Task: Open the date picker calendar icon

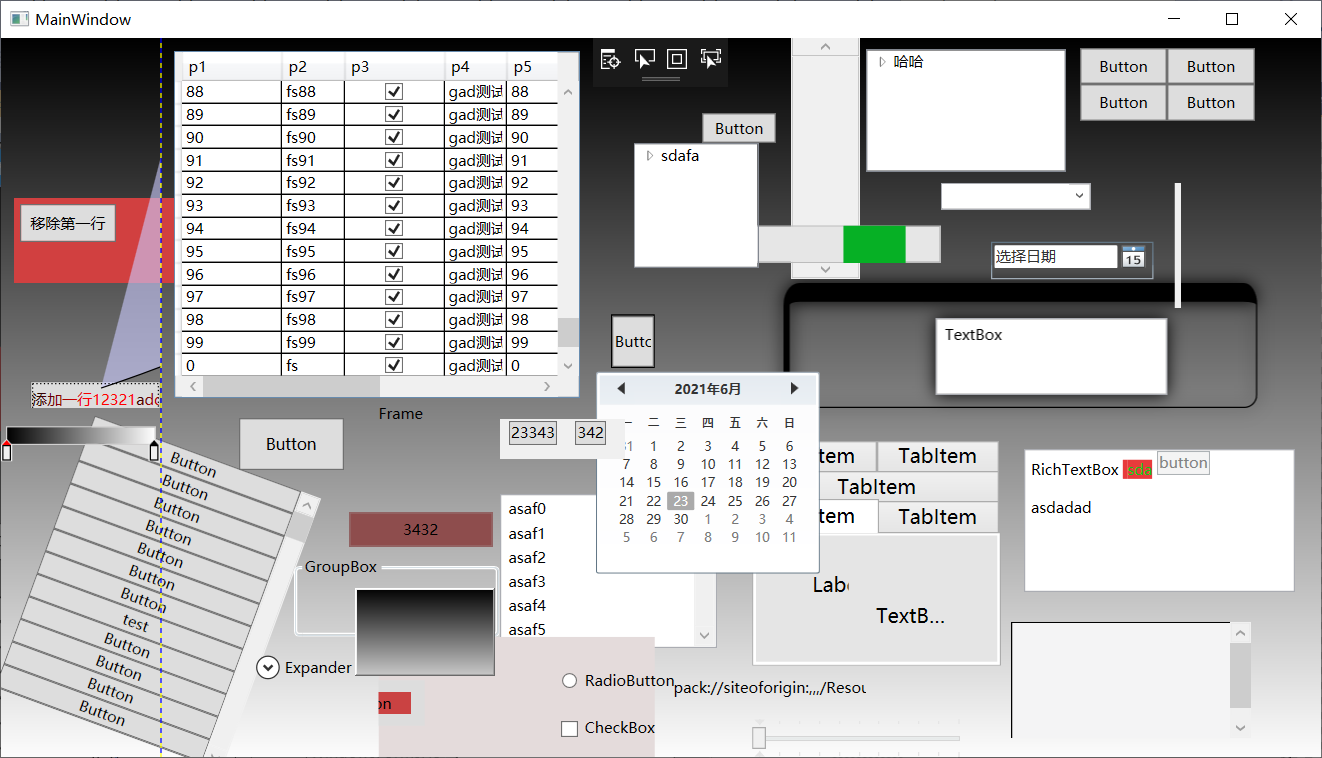Action: (x=1132, y=257)
